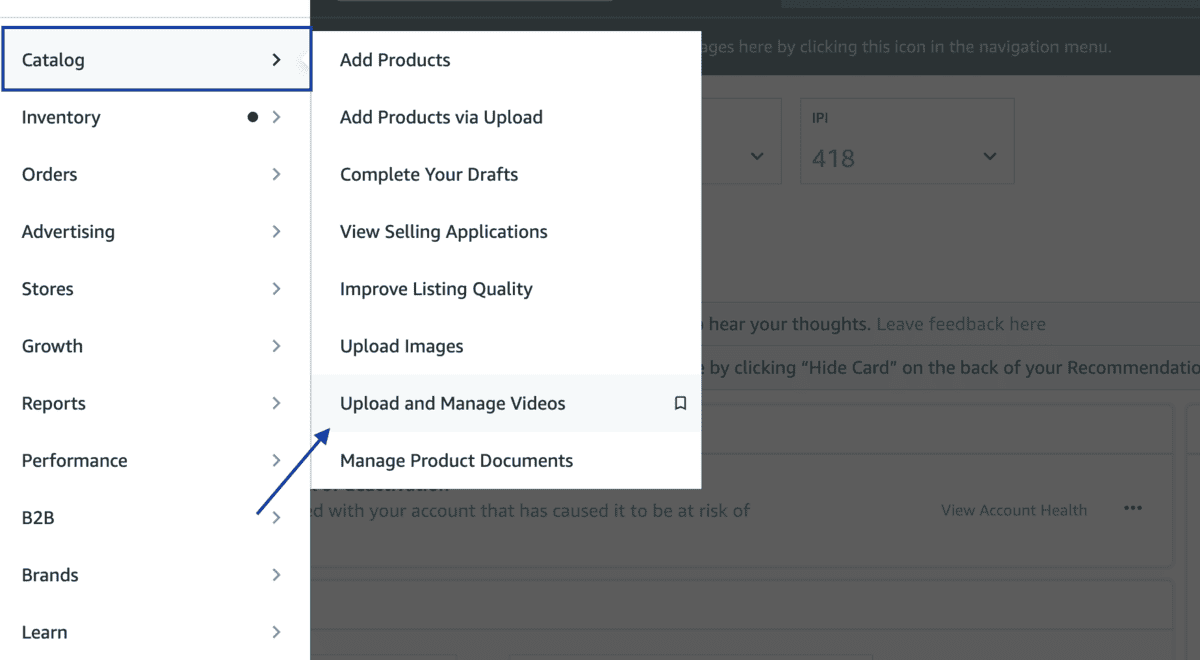This screenshot has width=1200, height=660.
Task: Expand the chevron next to Catalog
Action: 277,60
